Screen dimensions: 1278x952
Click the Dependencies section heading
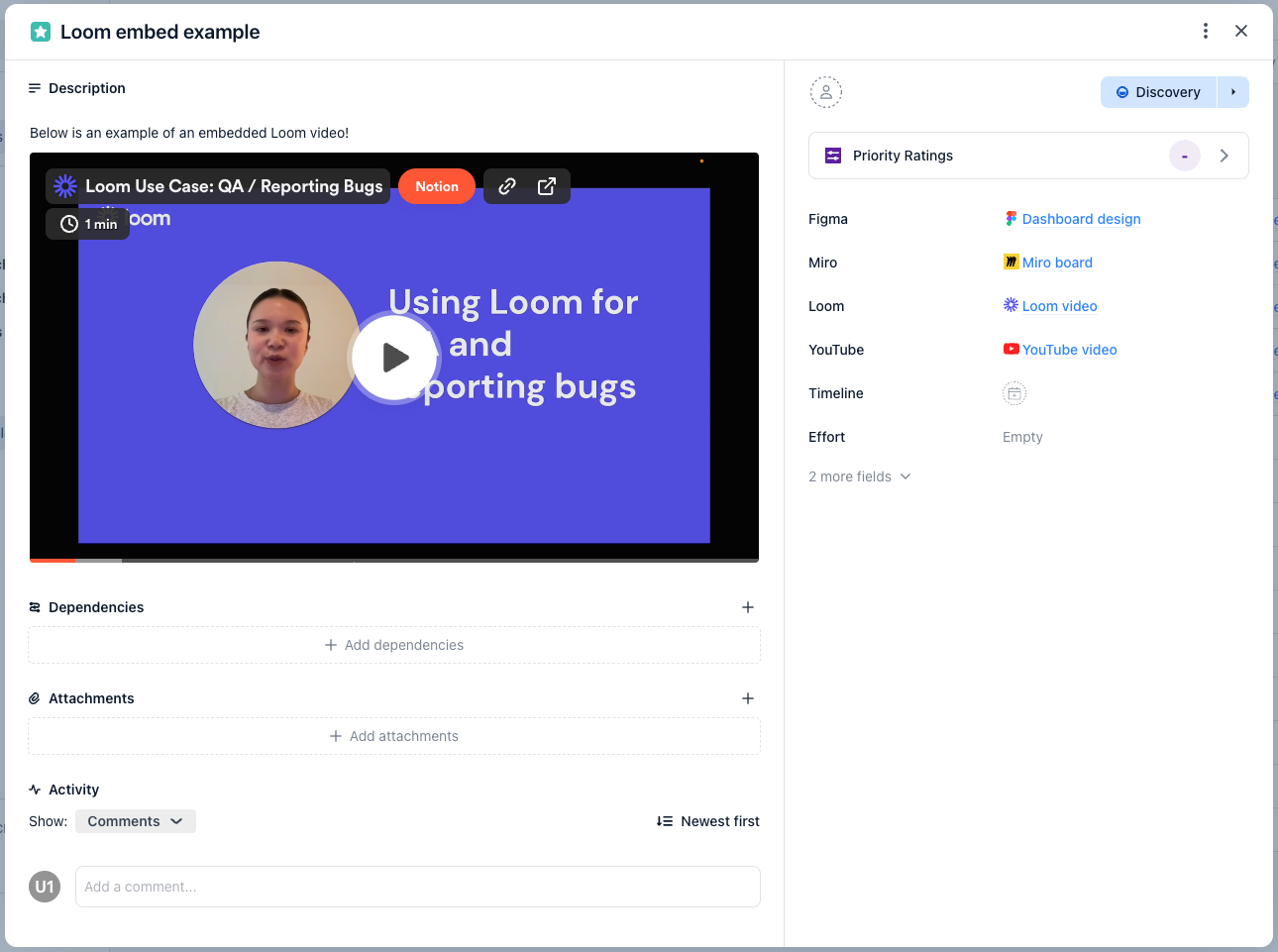(96, 607)
